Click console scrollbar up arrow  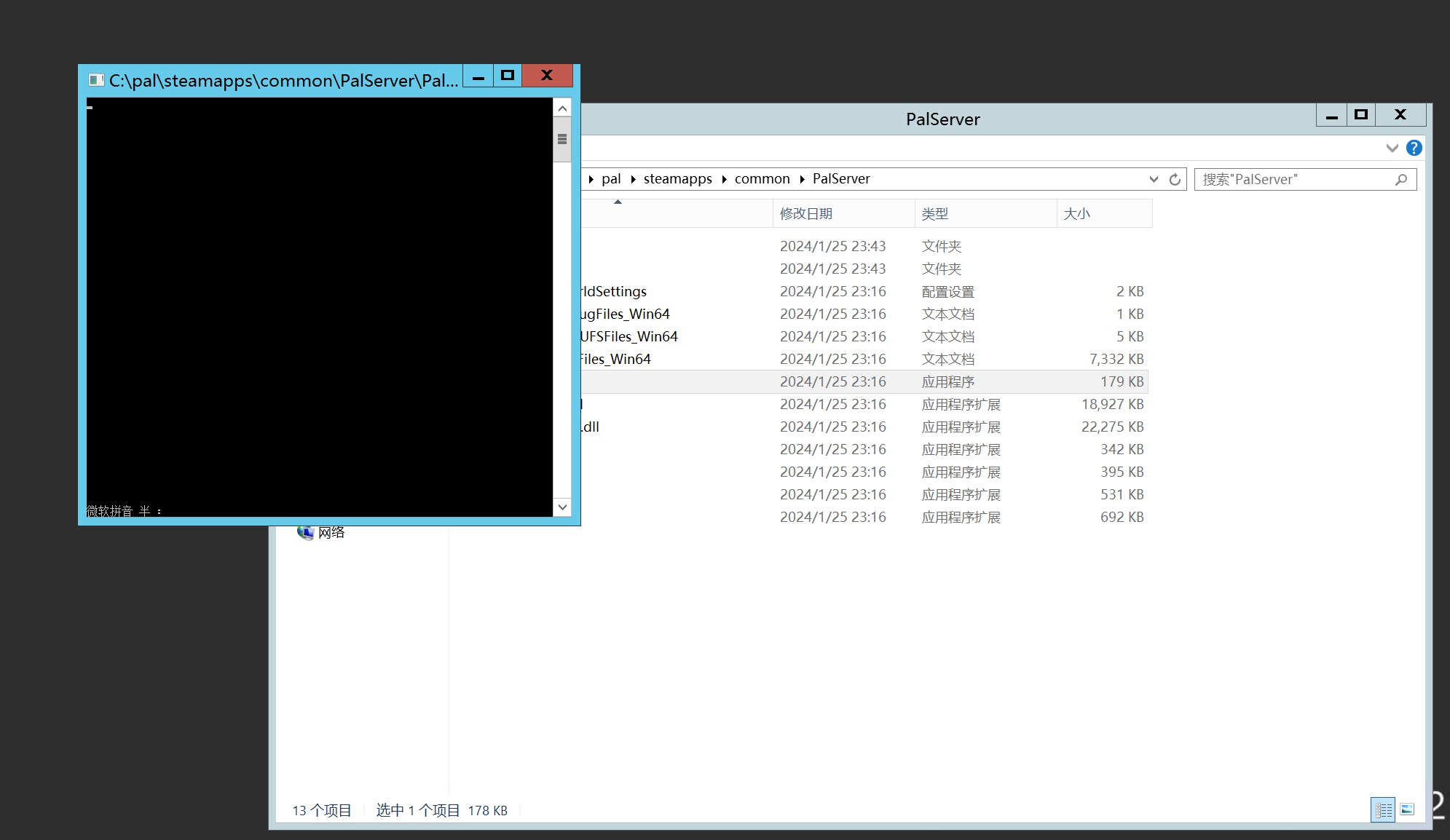point(562,108)
